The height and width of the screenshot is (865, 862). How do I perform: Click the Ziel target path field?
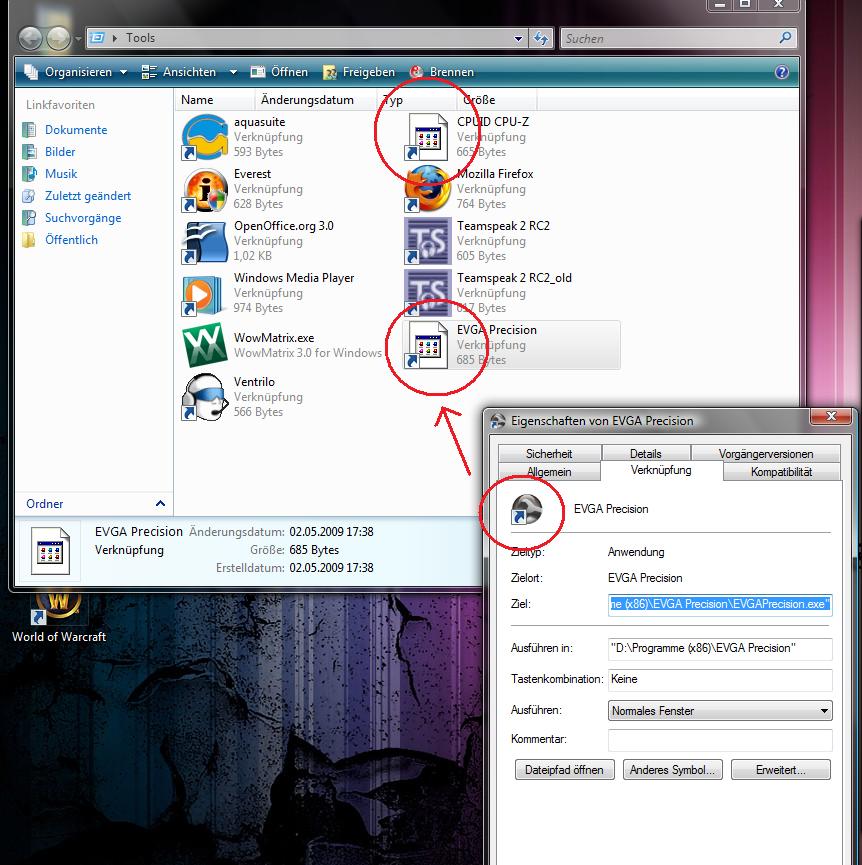coord(720,604)
